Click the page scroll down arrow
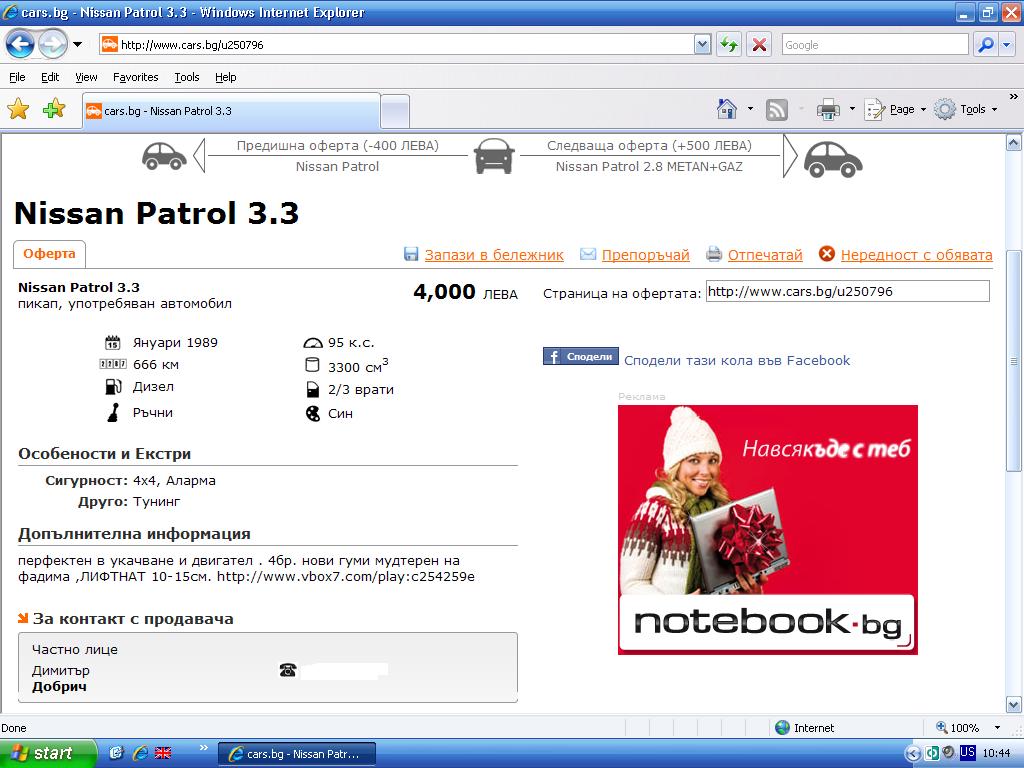1024x768 pixels. pyautogui.click(x=1014, y=705)
